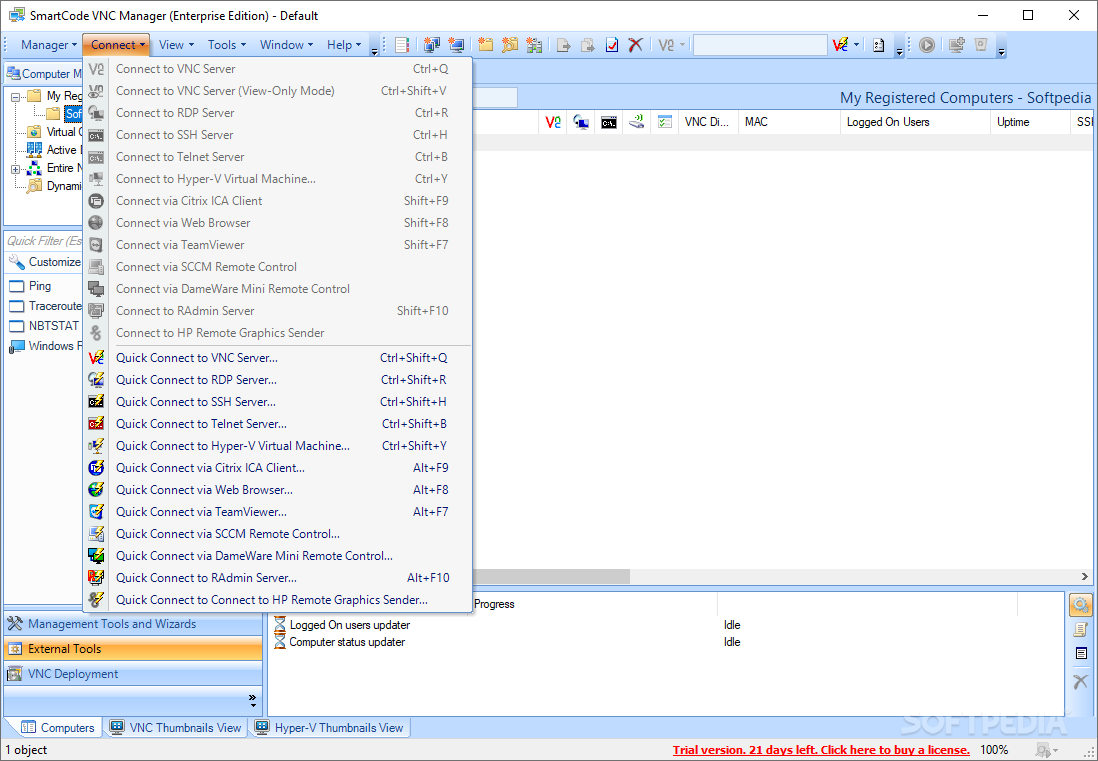
Task: Choose Quick Connect to SSH Server...
Action: click(277, 402)
